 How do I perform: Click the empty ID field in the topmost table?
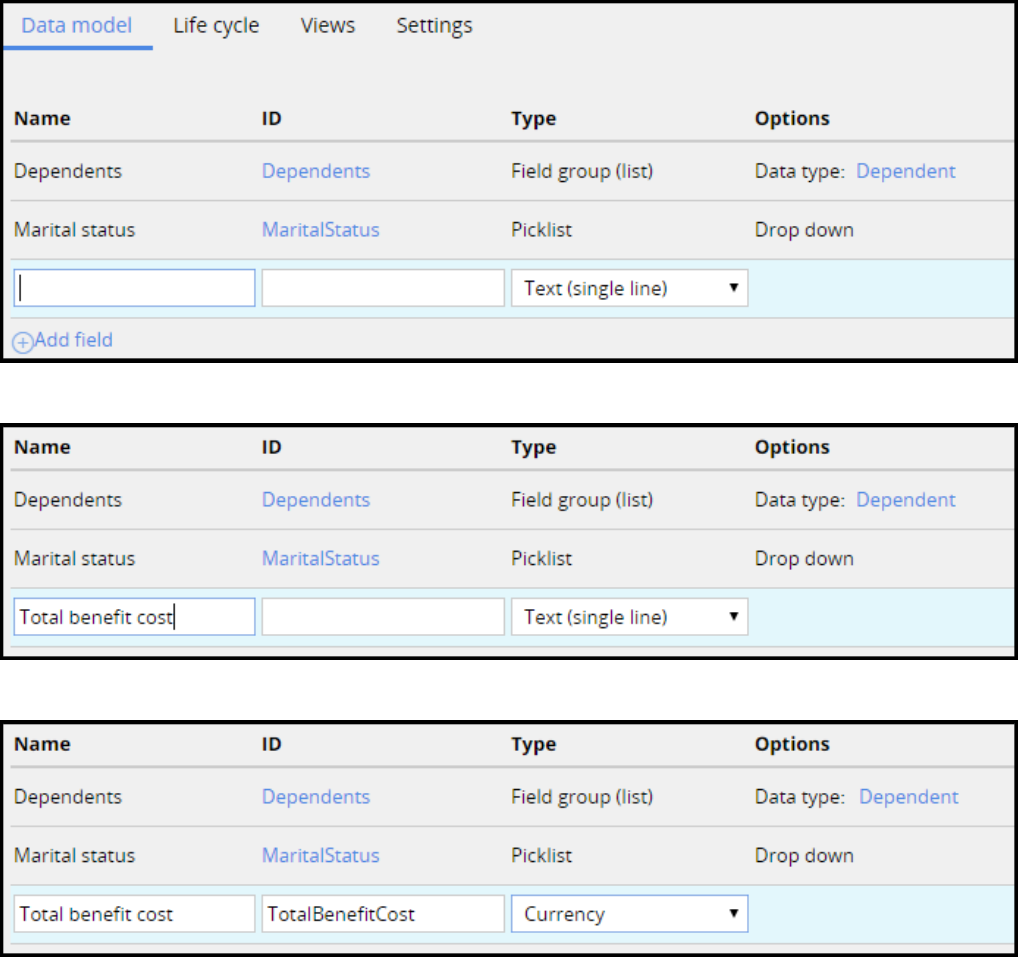pyautogui.click(x=382, y=289)
